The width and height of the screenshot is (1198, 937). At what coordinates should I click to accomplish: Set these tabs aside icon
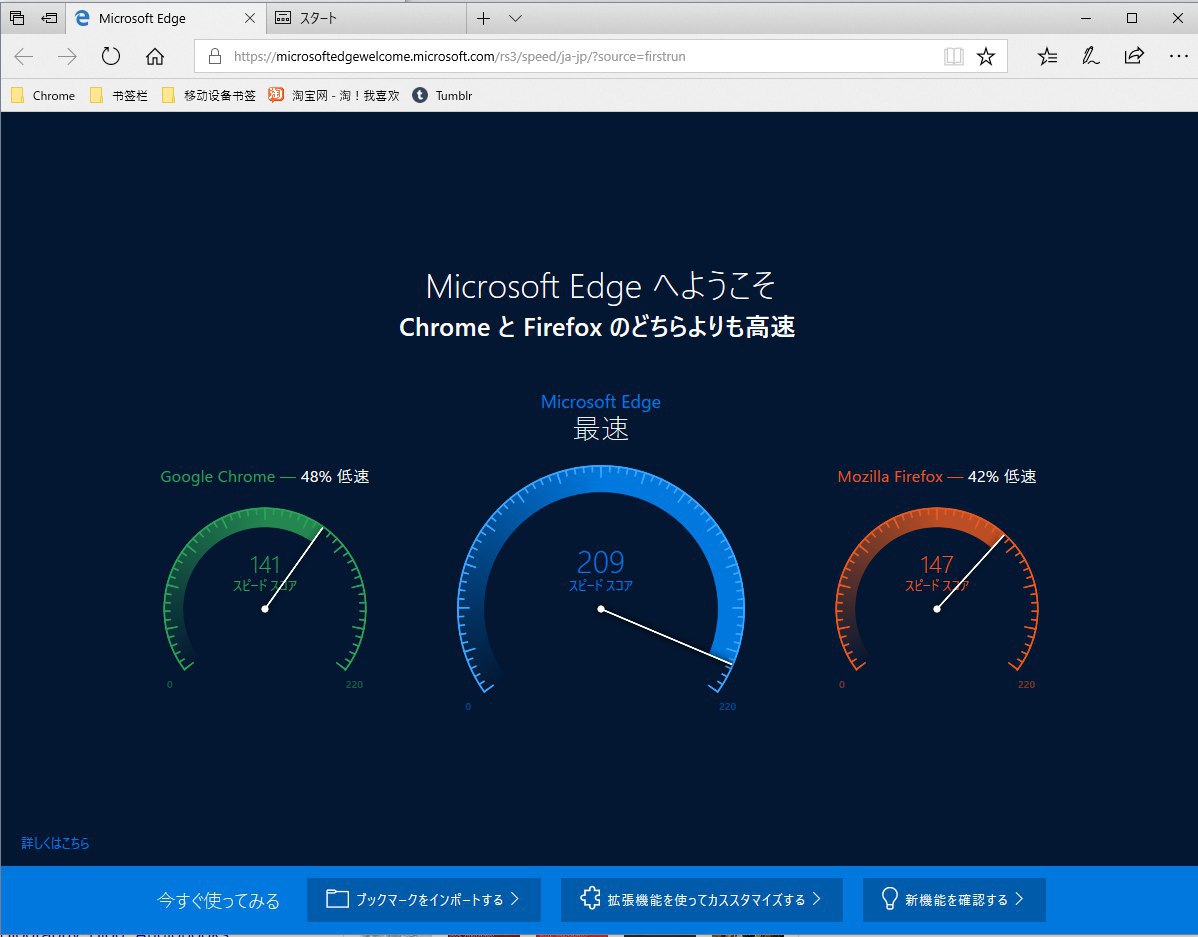point(49,18)
